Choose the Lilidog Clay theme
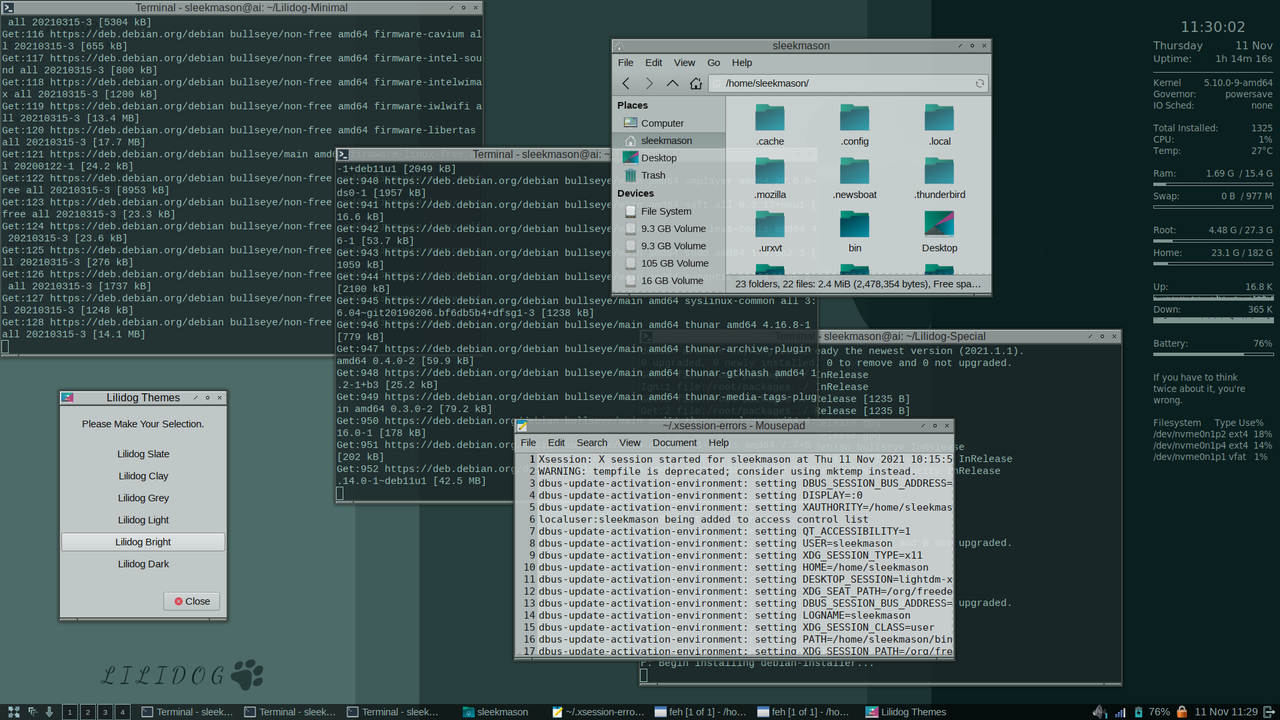 [143, 476]
